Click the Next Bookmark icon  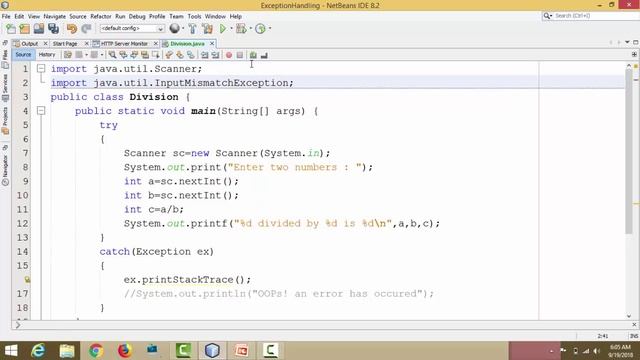(180, 55)
